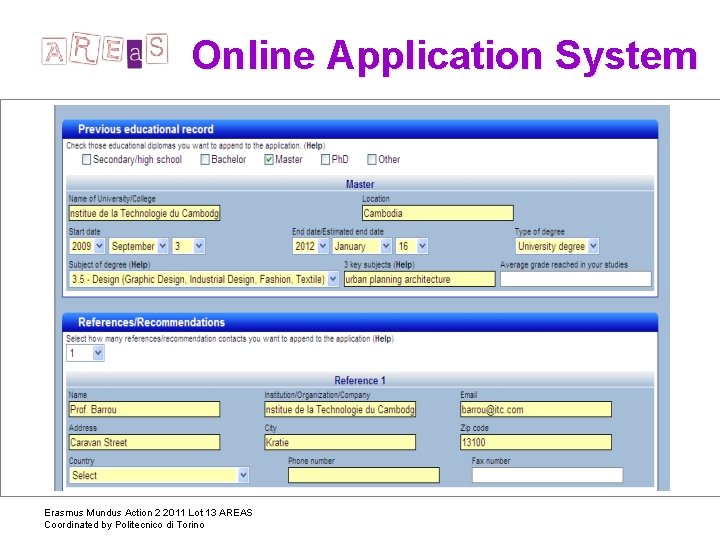Expand the January end month dropdown
This screenshot has height=540, width=720.
362,246
